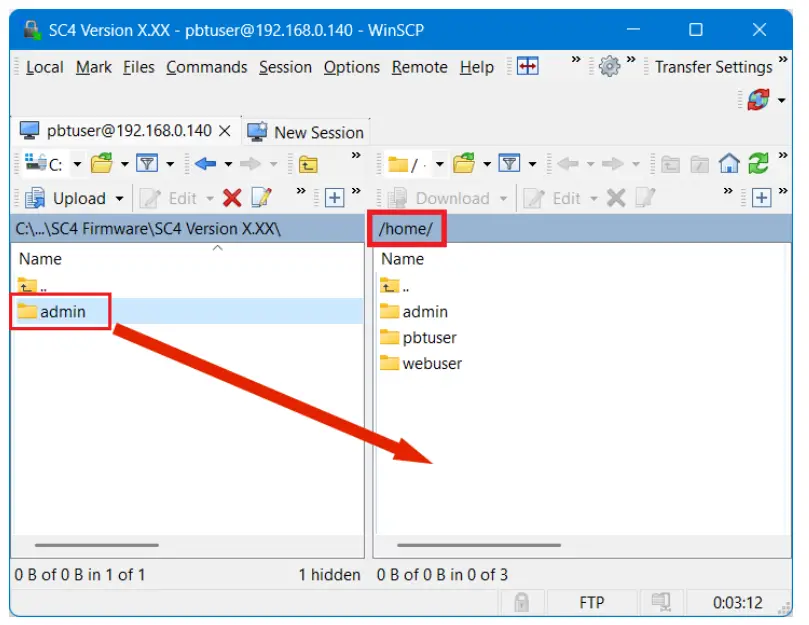The image size is (809, 625).
Task: Click local open directory folder icon
Action: coord(102,164)
